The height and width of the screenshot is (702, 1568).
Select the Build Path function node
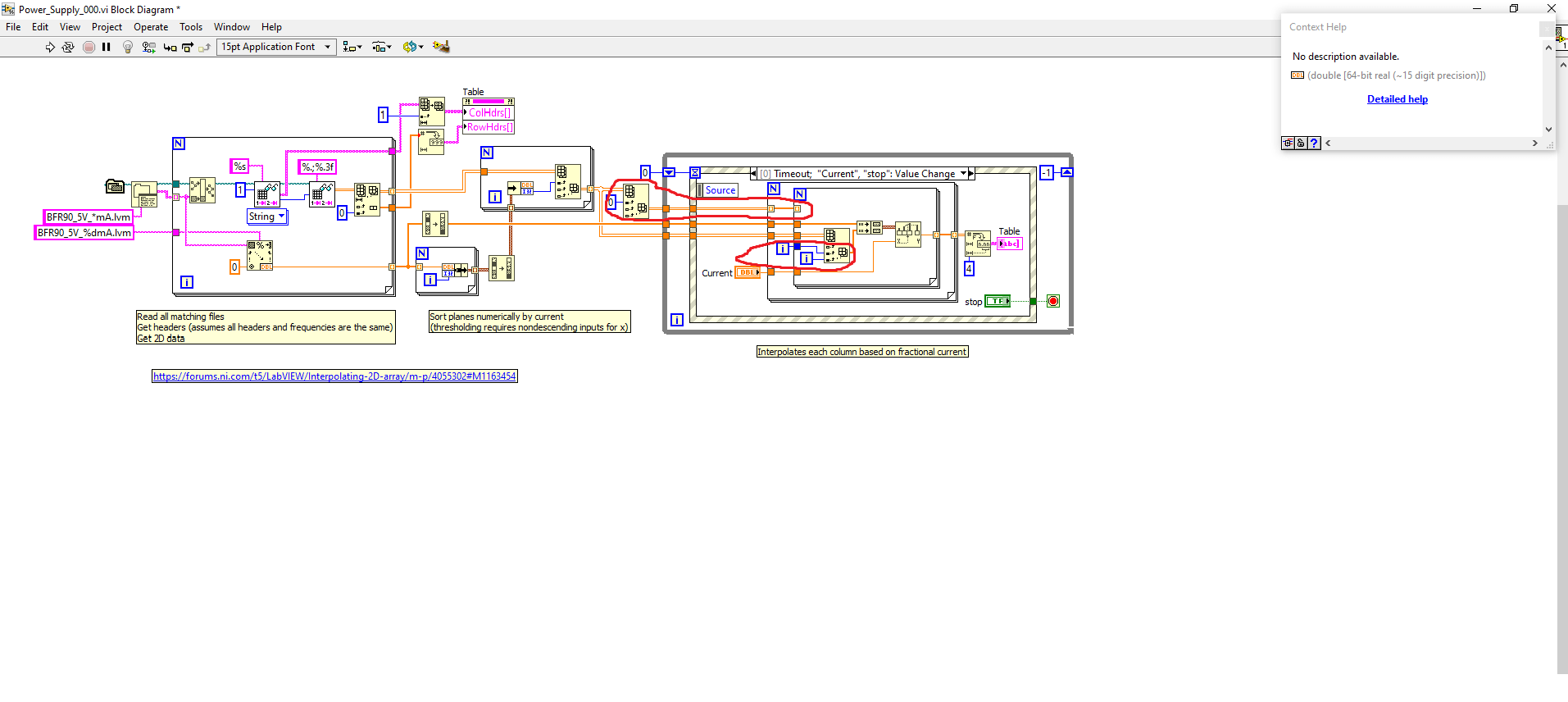pos(202,190)
